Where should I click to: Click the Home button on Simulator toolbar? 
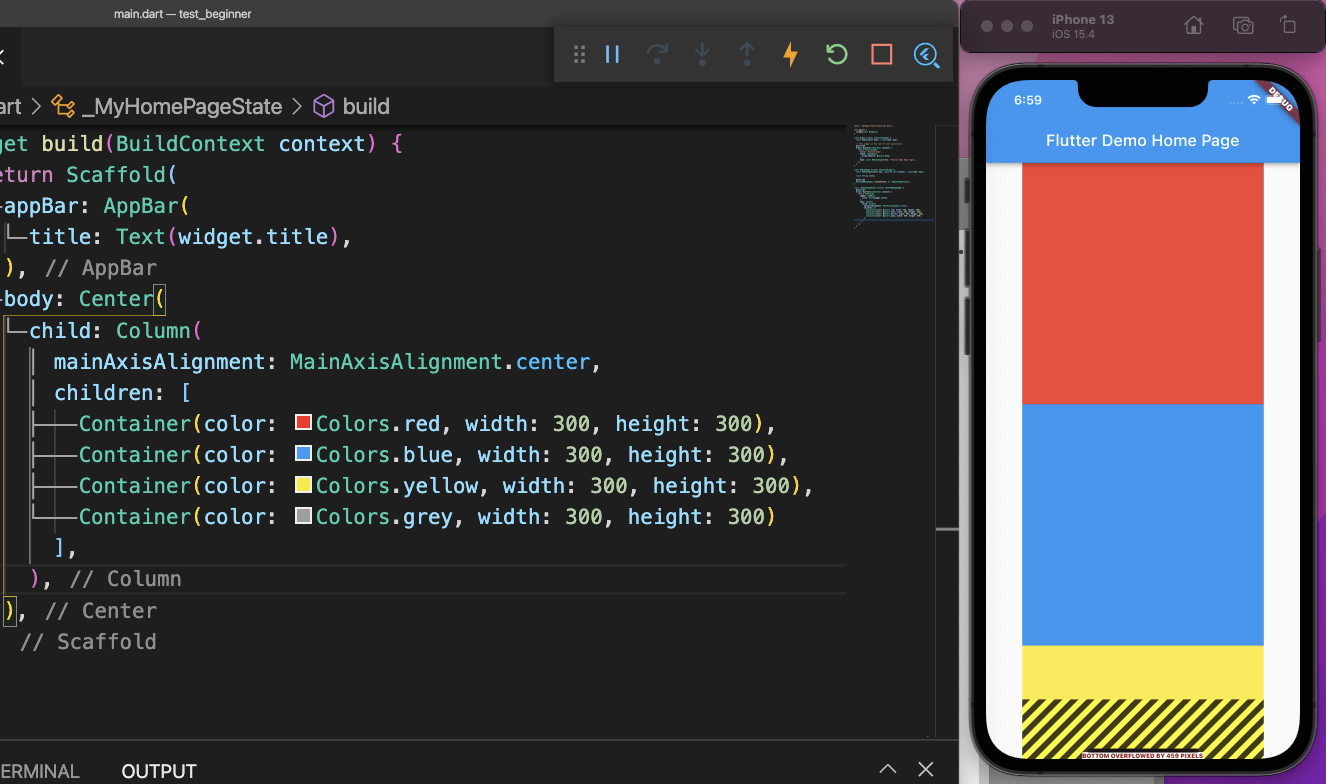click(1193, 26)
